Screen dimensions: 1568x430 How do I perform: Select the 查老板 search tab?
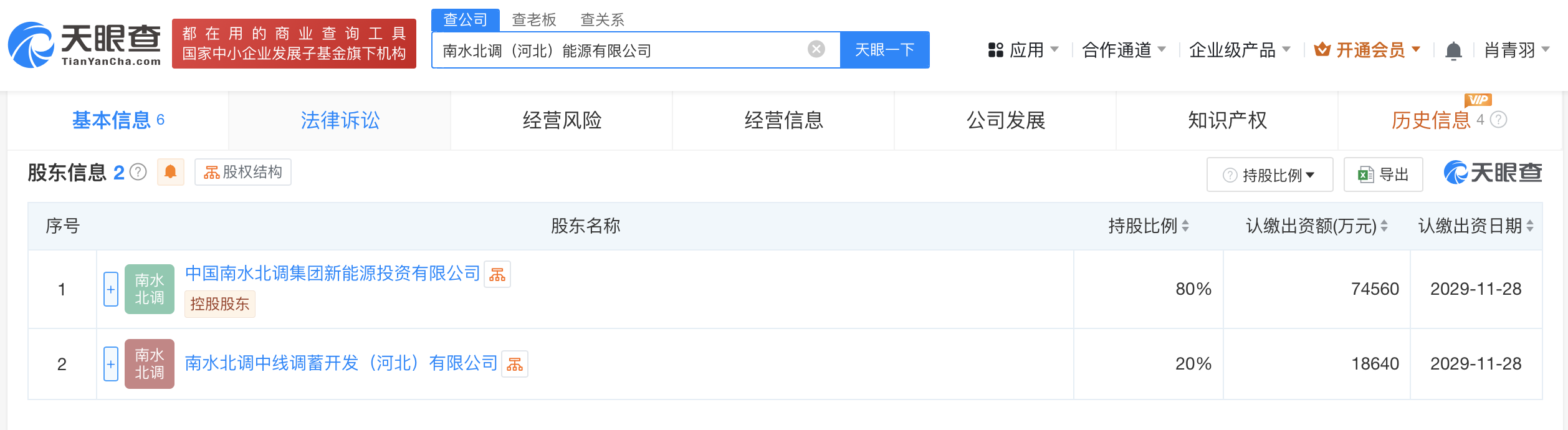(533, 20)
